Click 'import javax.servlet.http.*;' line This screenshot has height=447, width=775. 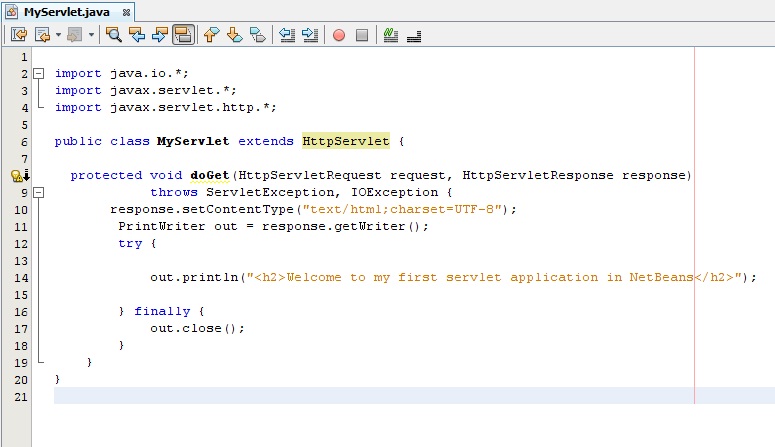[x=166, y=107]
